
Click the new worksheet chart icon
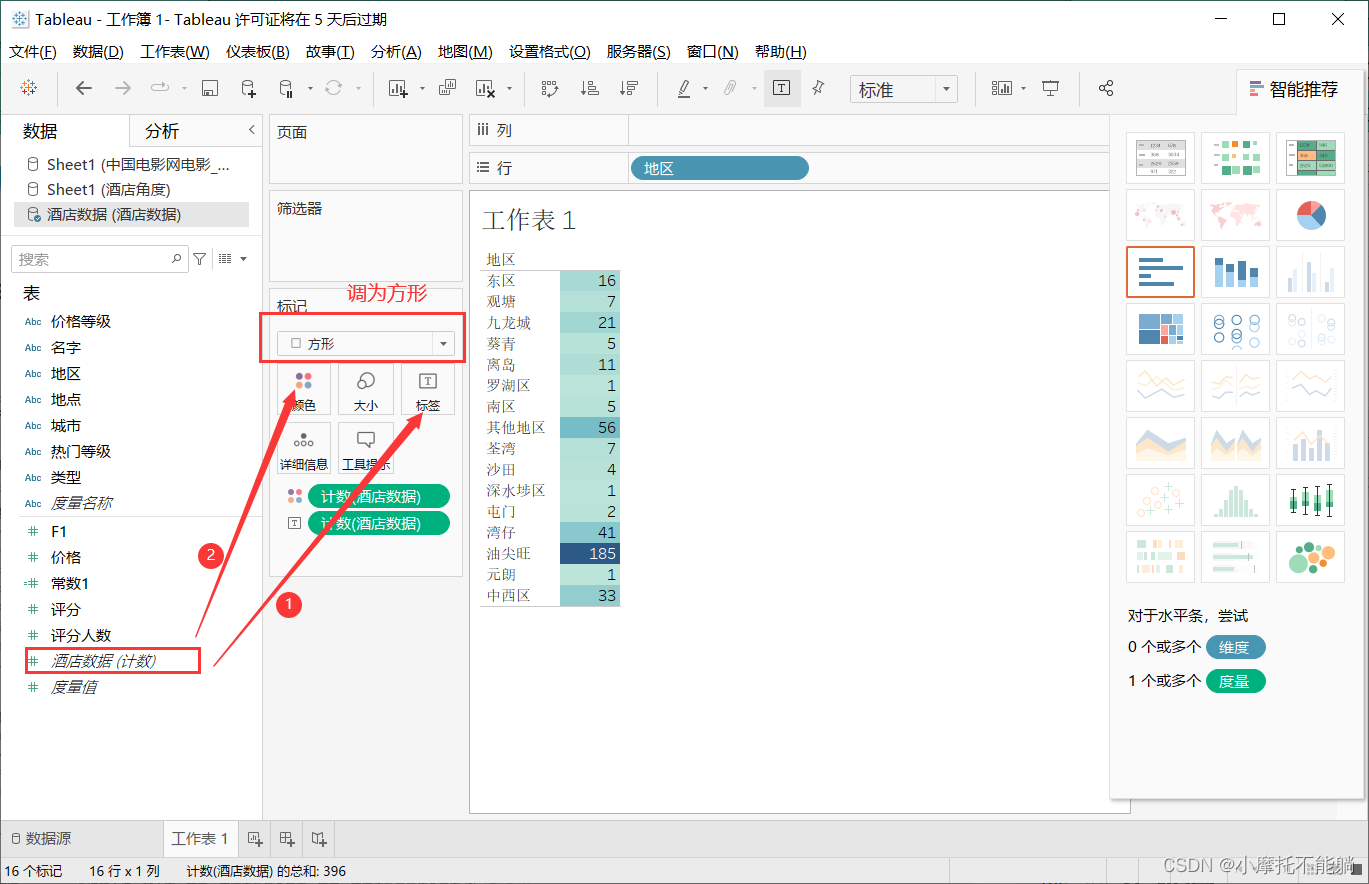pyautogui.click(x=398, y=88)
